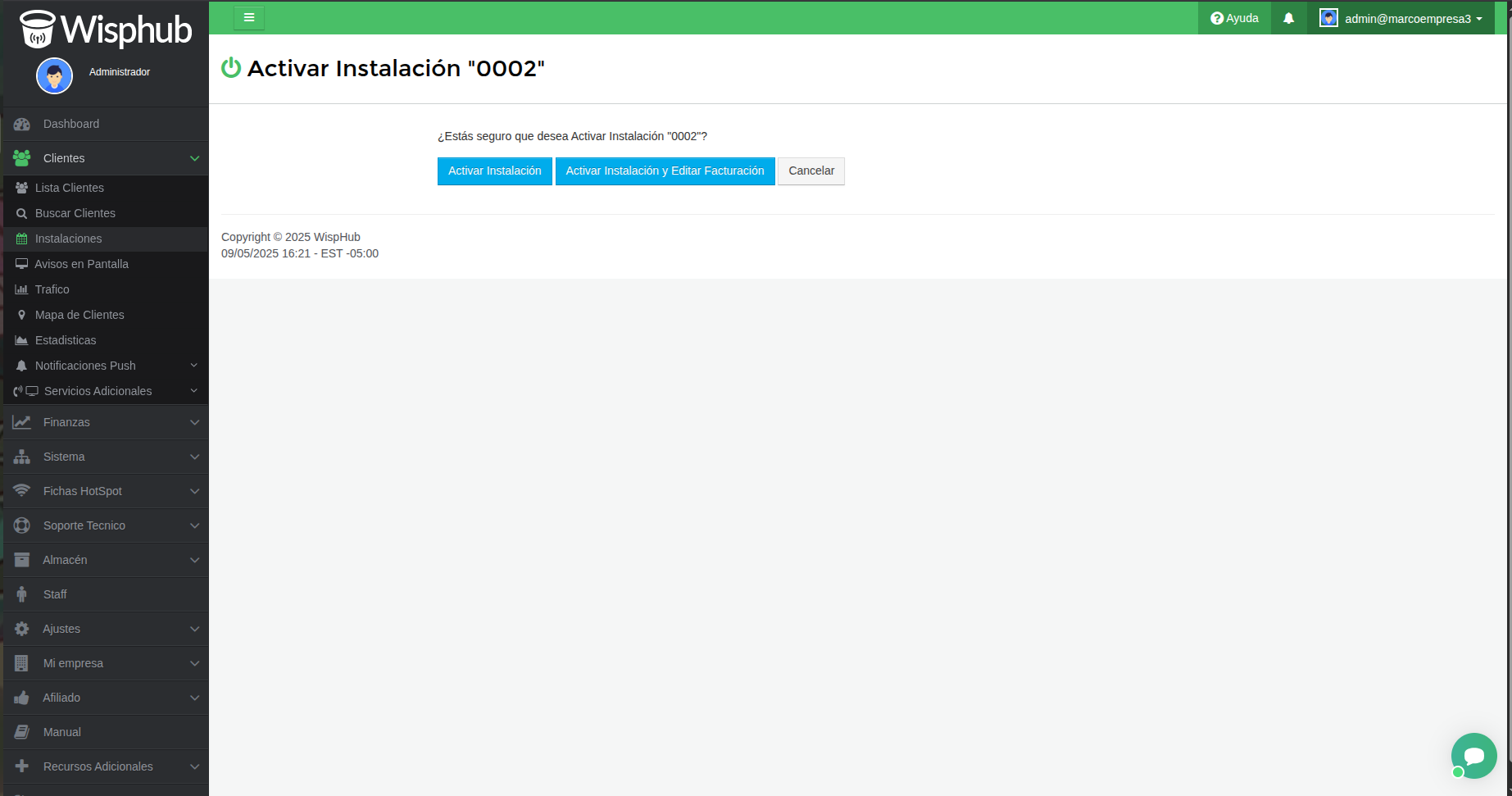Open Trafico menu item
Screen dimensions: 1512x796
106,289
